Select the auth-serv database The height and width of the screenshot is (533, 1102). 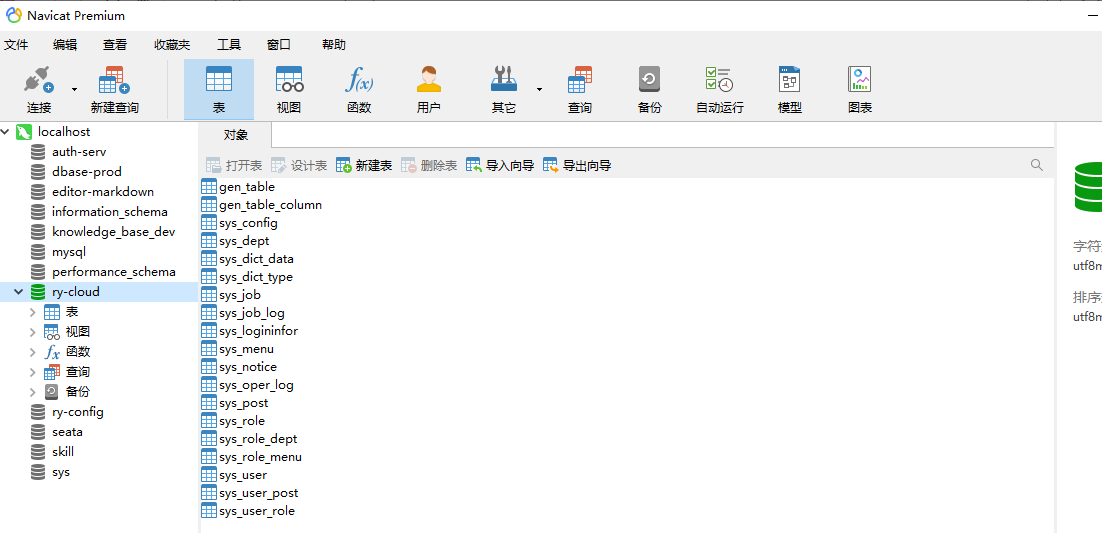pos(79,152)
